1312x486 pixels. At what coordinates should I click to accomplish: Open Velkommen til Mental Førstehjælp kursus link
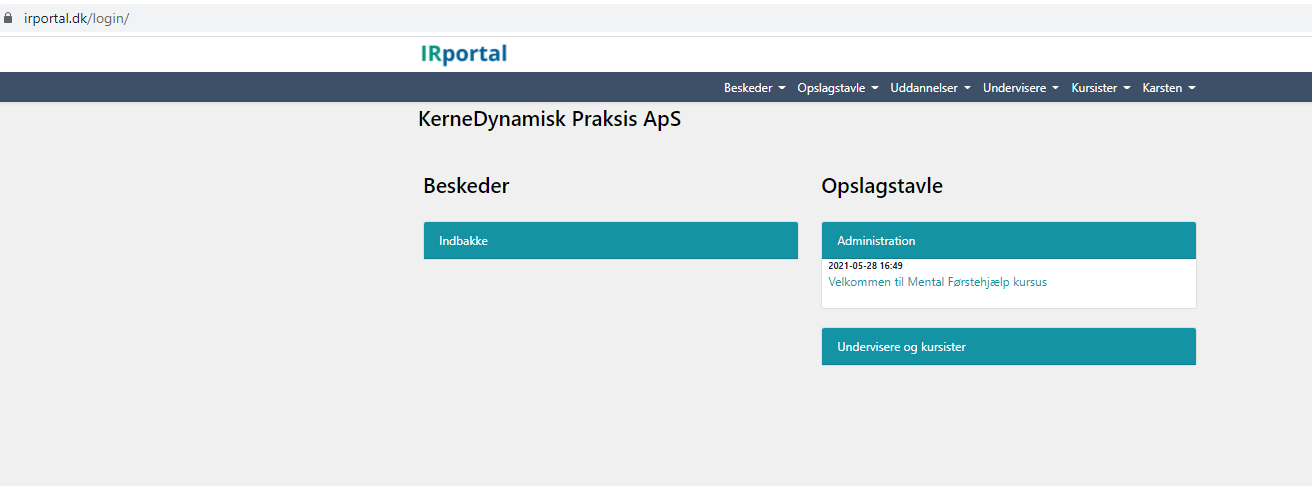[x=938, y=282]
